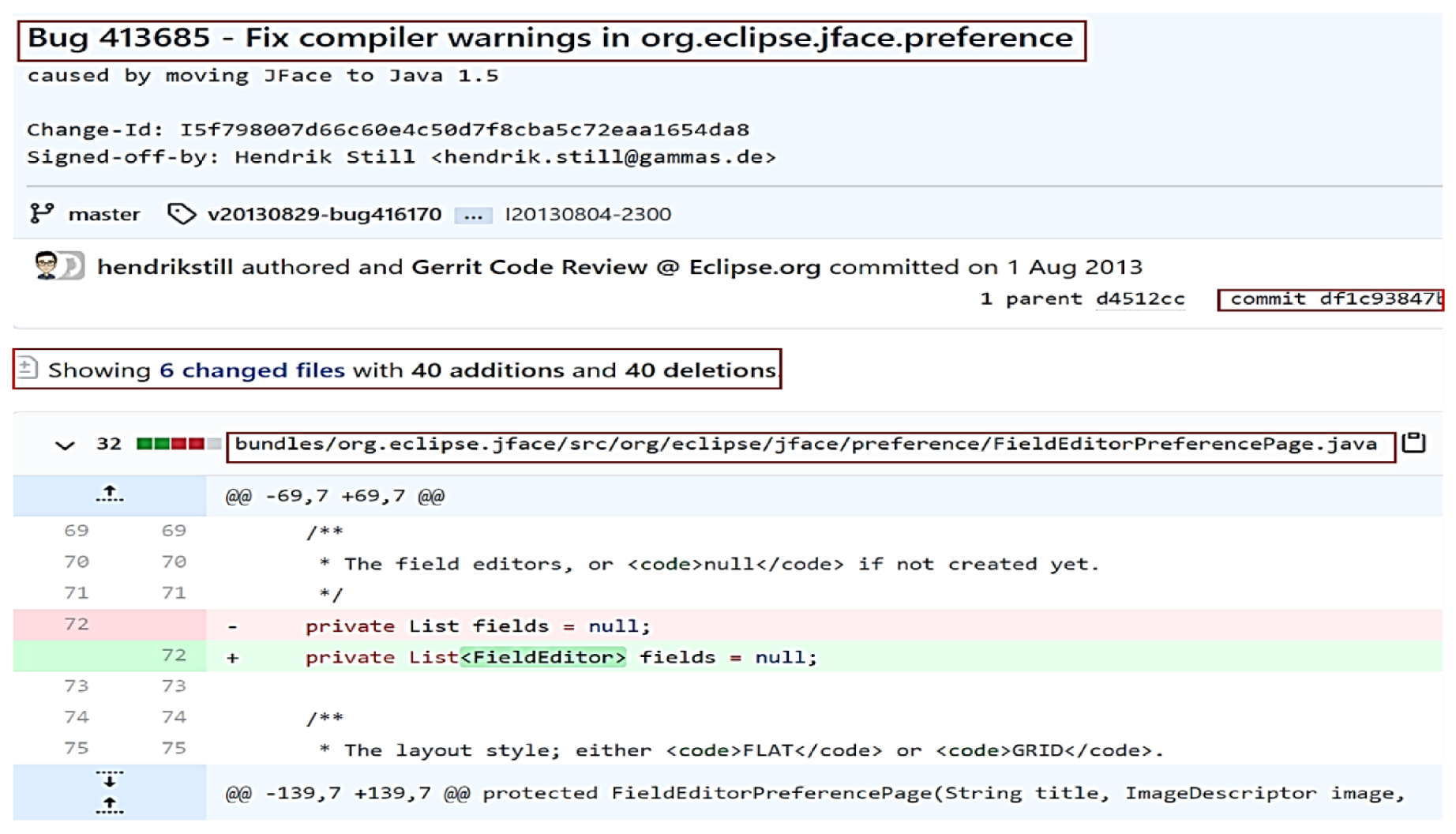Copy the FieldEditorPreferencePage.java file path
1456x834 pixels.
[x=1413, y=443]
